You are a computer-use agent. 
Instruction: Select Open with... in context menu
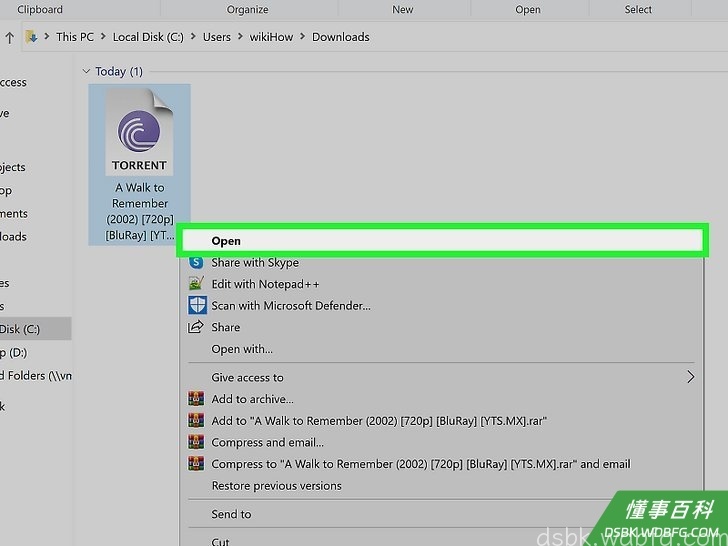click(x=242, y=349)
